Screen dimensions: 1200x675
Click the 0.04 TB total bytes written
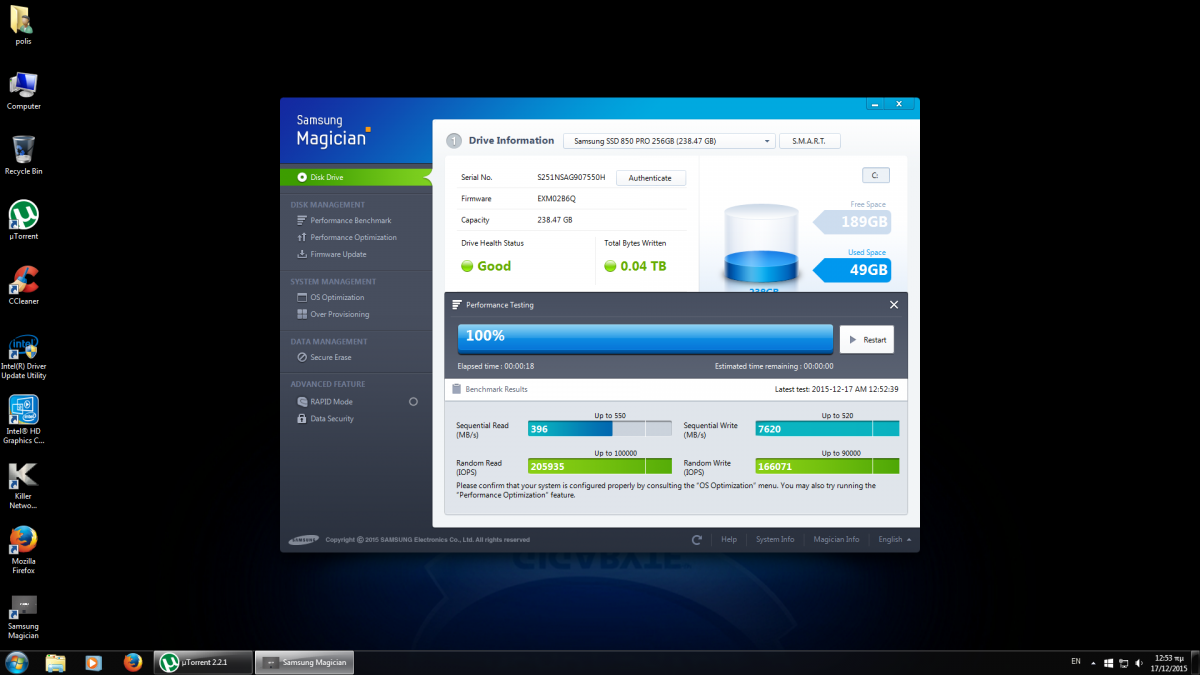point(635,266)
